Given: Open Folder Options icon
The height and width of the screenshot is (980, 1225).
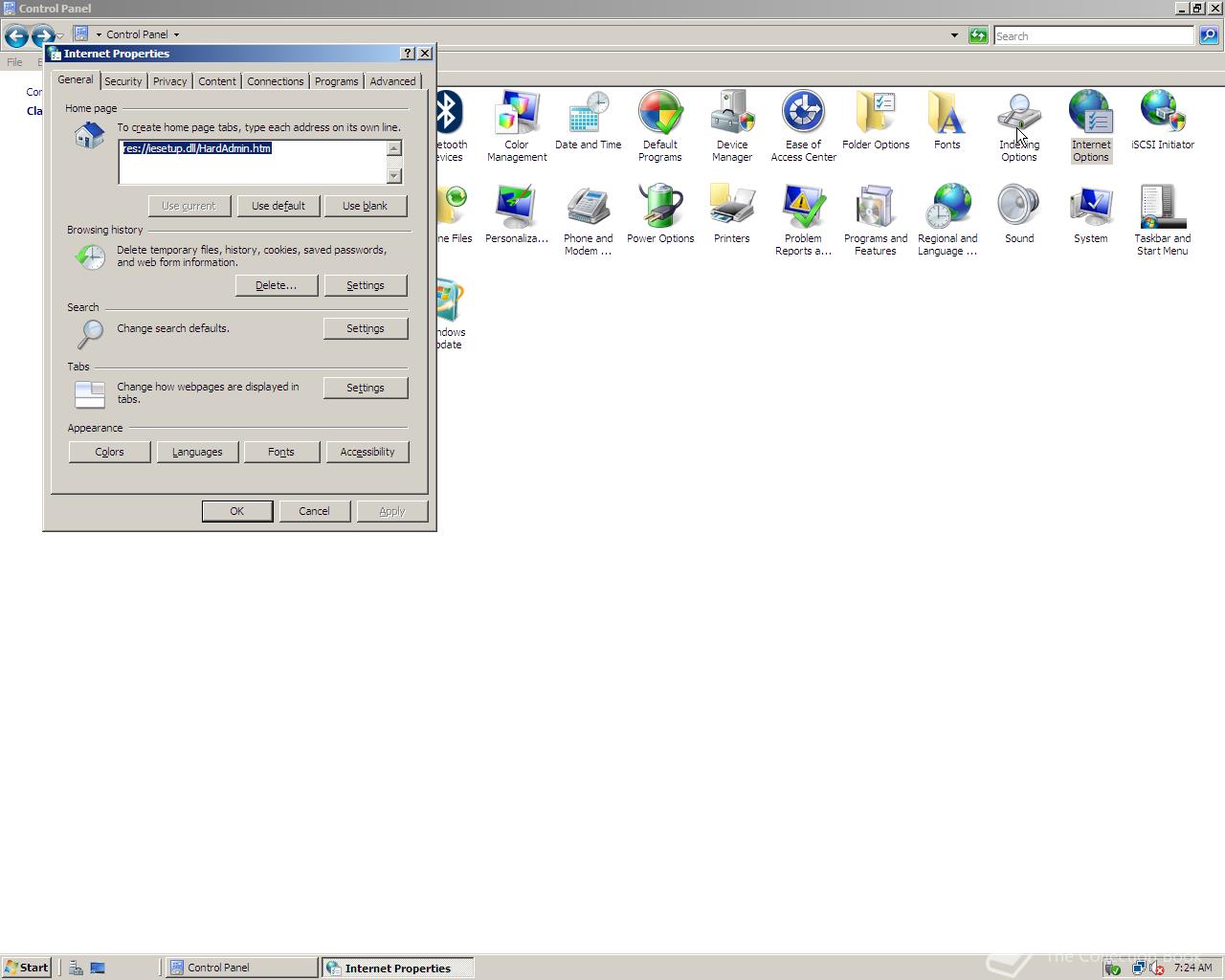Looking at the screenshot, I should pyautogui.click(x=876, y=121).
